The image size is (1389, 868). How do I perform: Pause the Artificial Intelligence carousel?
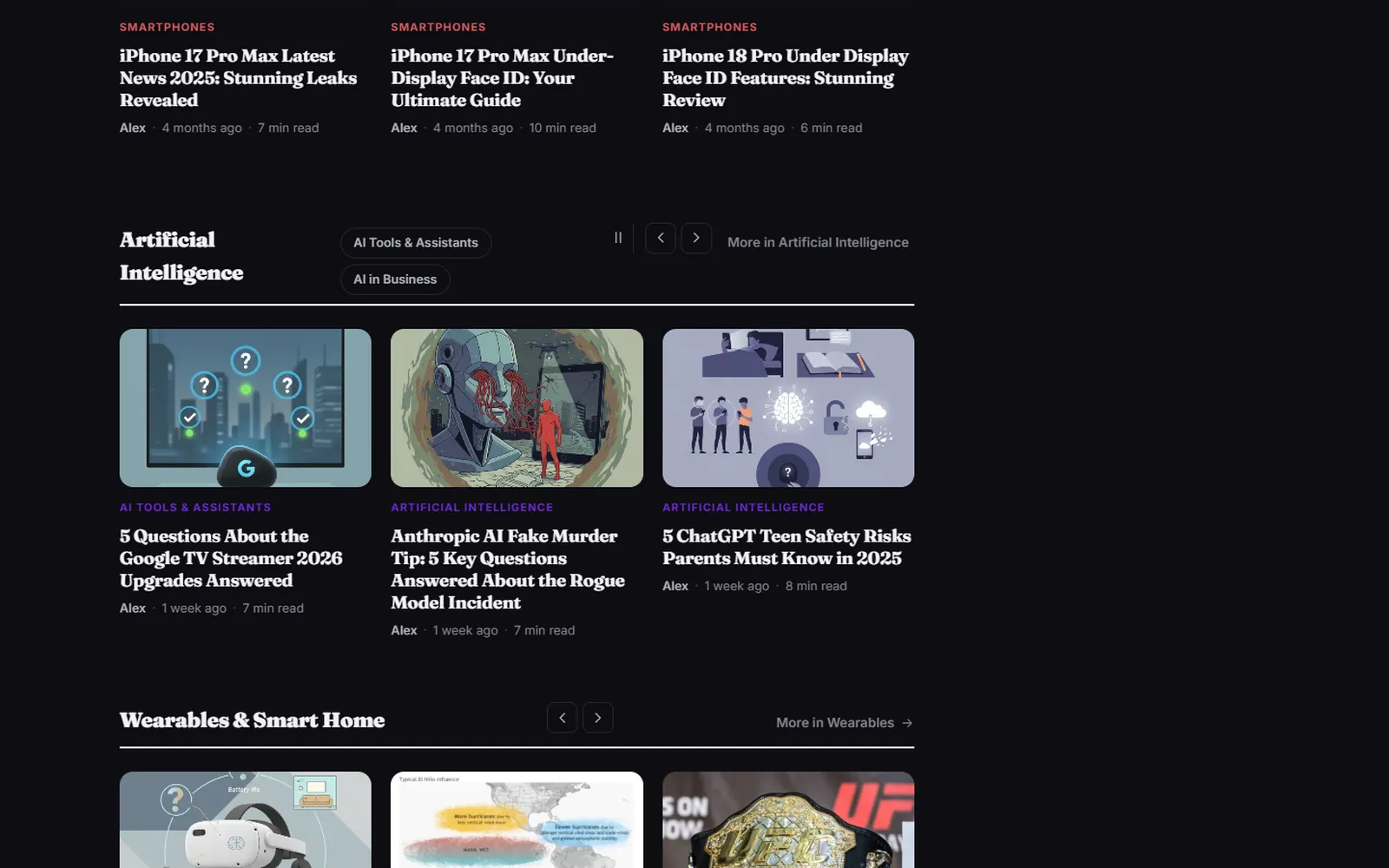pos(618,238)
